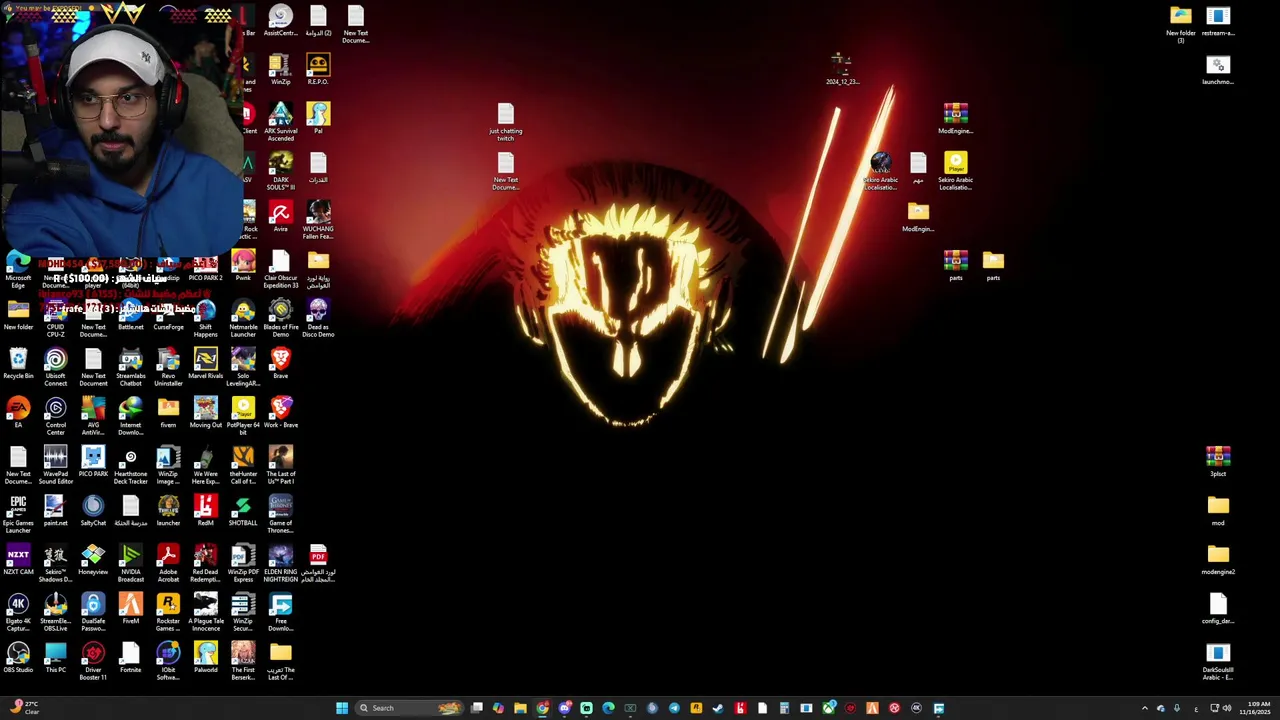The height and width of the screenshot is (720, 1280).
Task: Open the Recycle Bin desktop icon
Action: 18,363
